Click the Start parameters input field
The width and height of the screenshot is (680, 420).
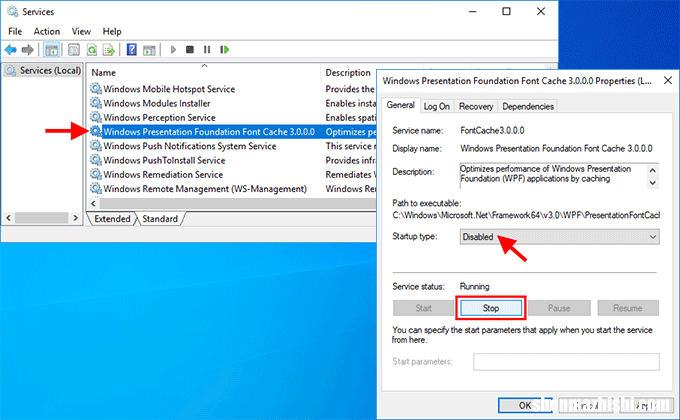(x=566, y=361)
